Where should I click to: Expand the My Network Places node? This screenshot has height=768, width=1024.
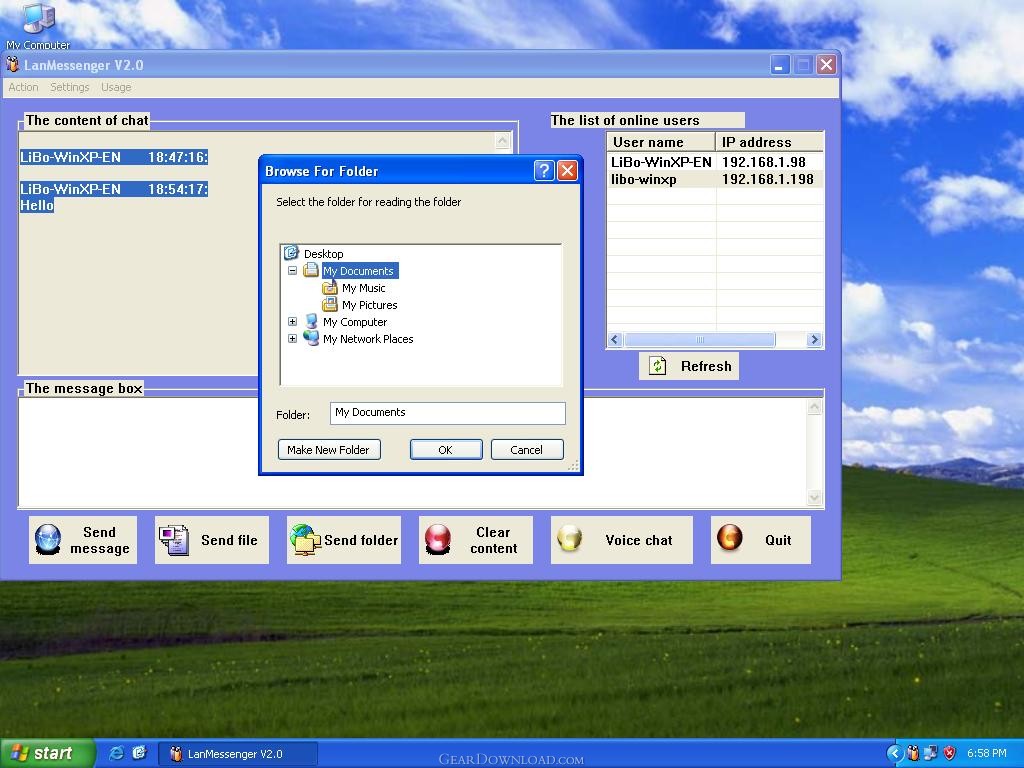click(293, 338)
